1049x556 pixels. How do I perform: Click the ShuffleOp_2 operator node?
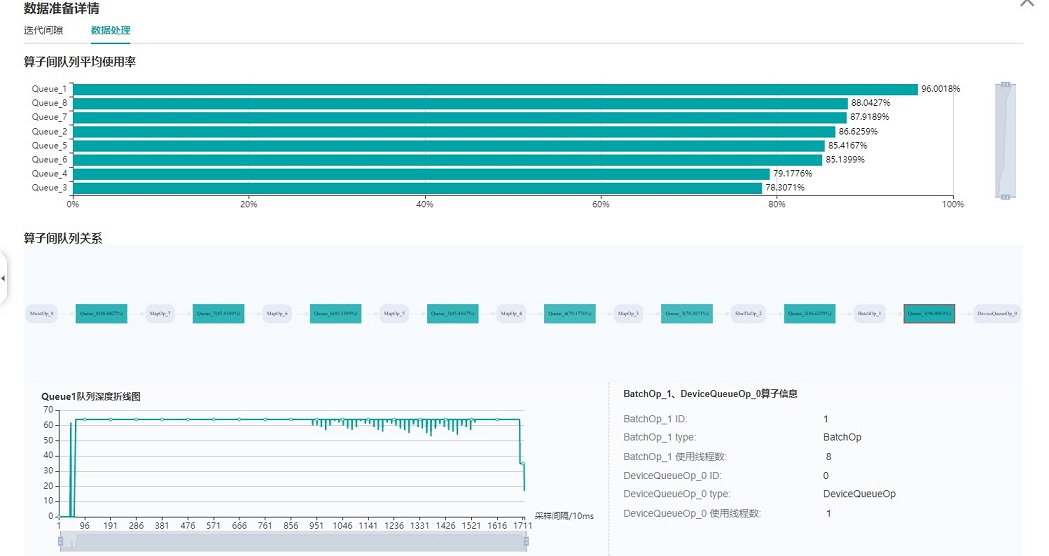[747, 313]
